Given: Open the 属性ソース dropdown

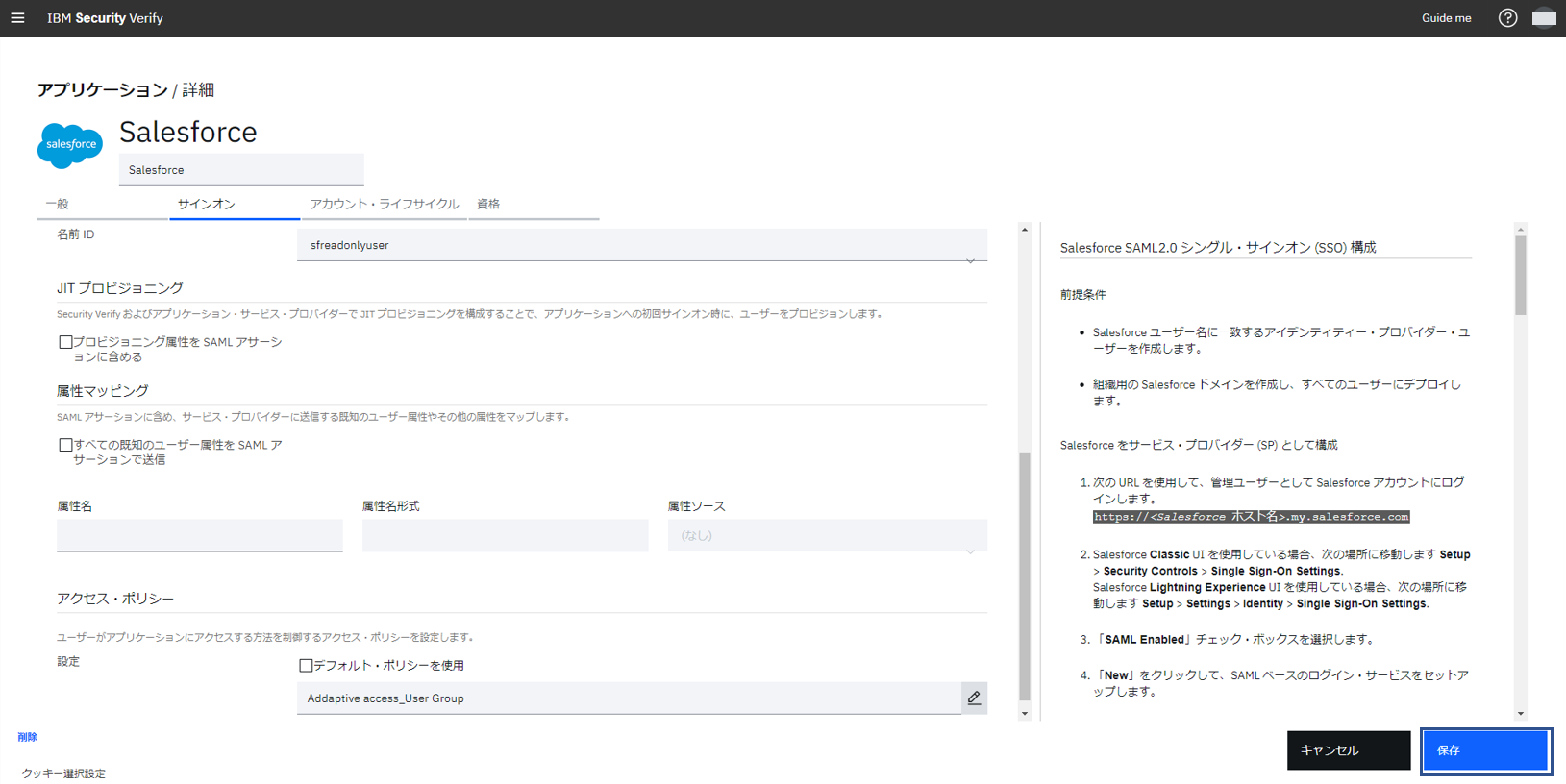Looking at the screenshot, I should 828,536.
